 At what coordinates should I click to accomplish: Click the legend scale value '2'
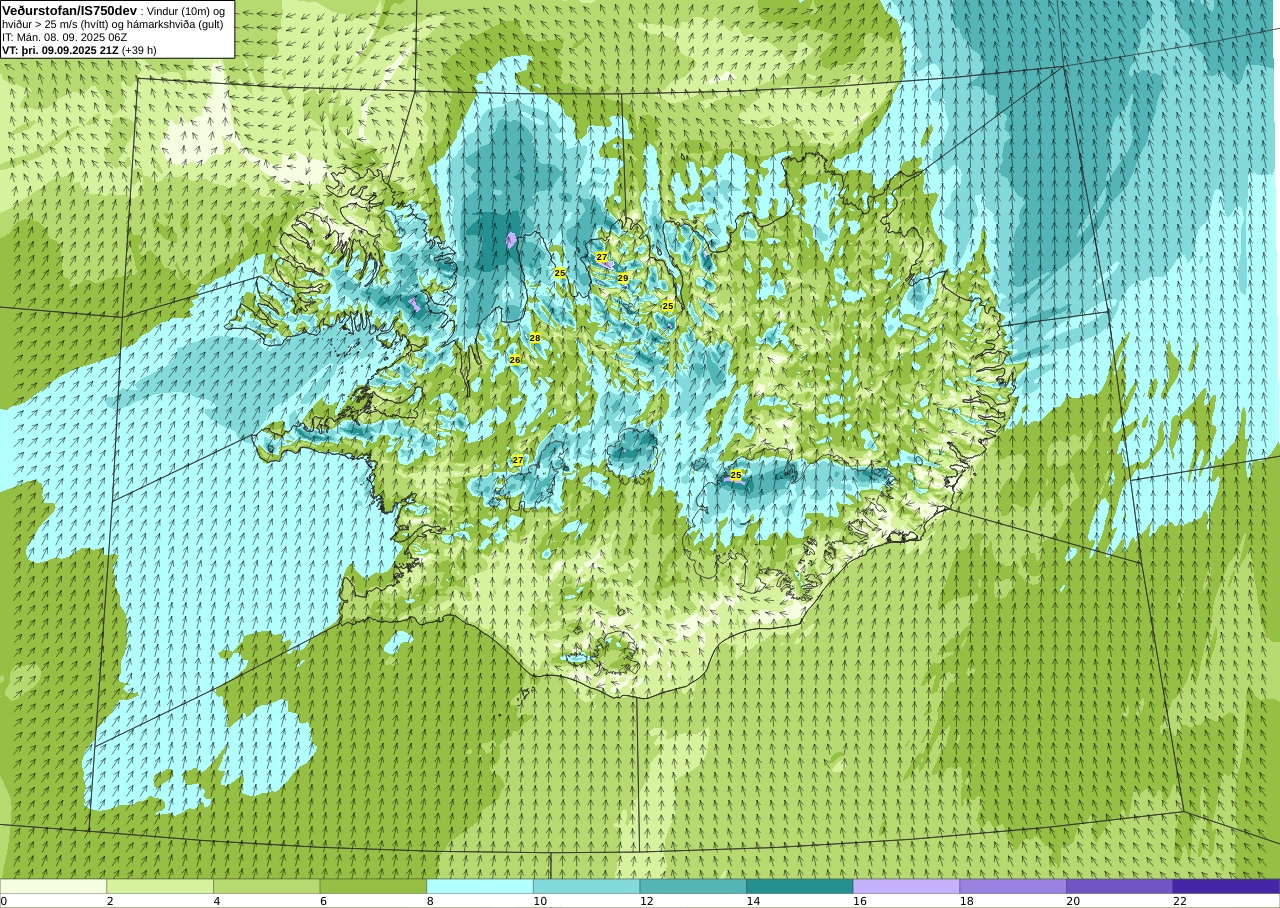tap(110, 901)
